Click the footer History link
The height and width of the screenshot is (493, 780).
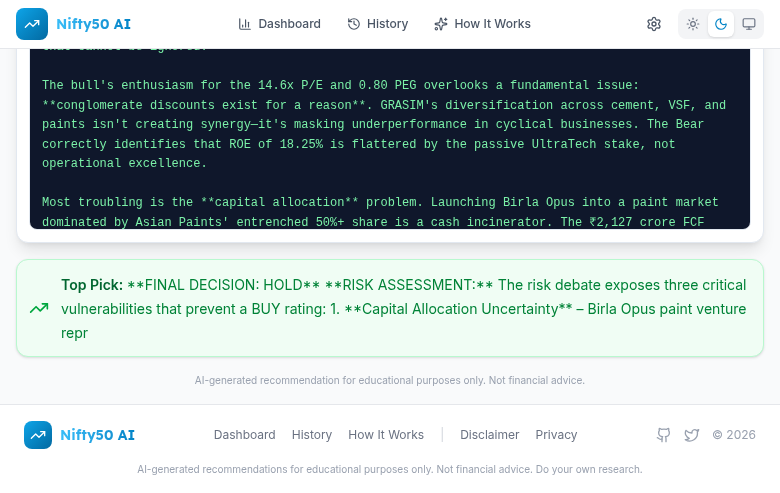(x=312, y=435)
